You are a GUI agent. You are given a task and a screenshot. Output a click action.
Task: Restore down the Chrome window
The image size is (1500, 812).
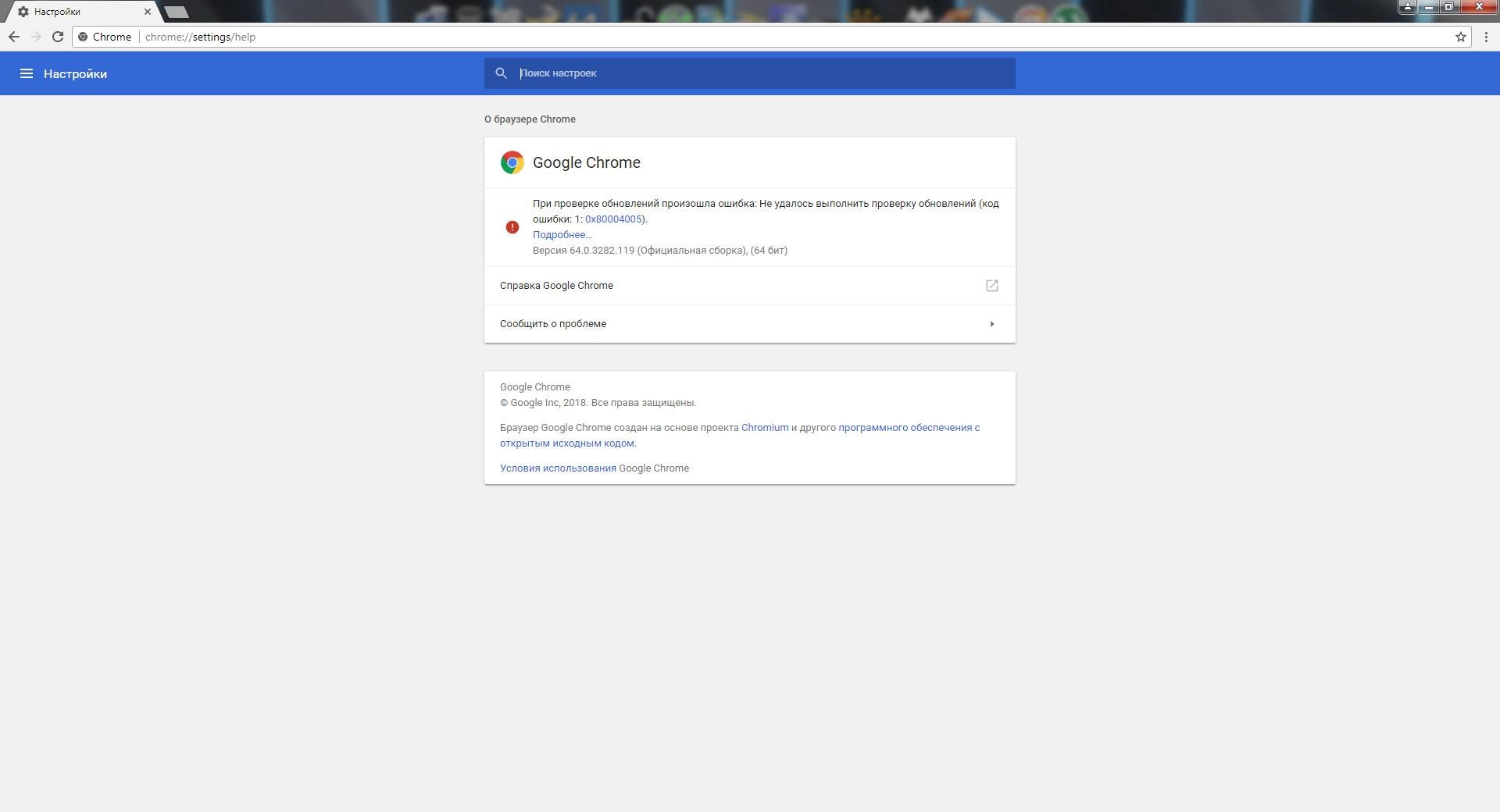pos(1448,6)
